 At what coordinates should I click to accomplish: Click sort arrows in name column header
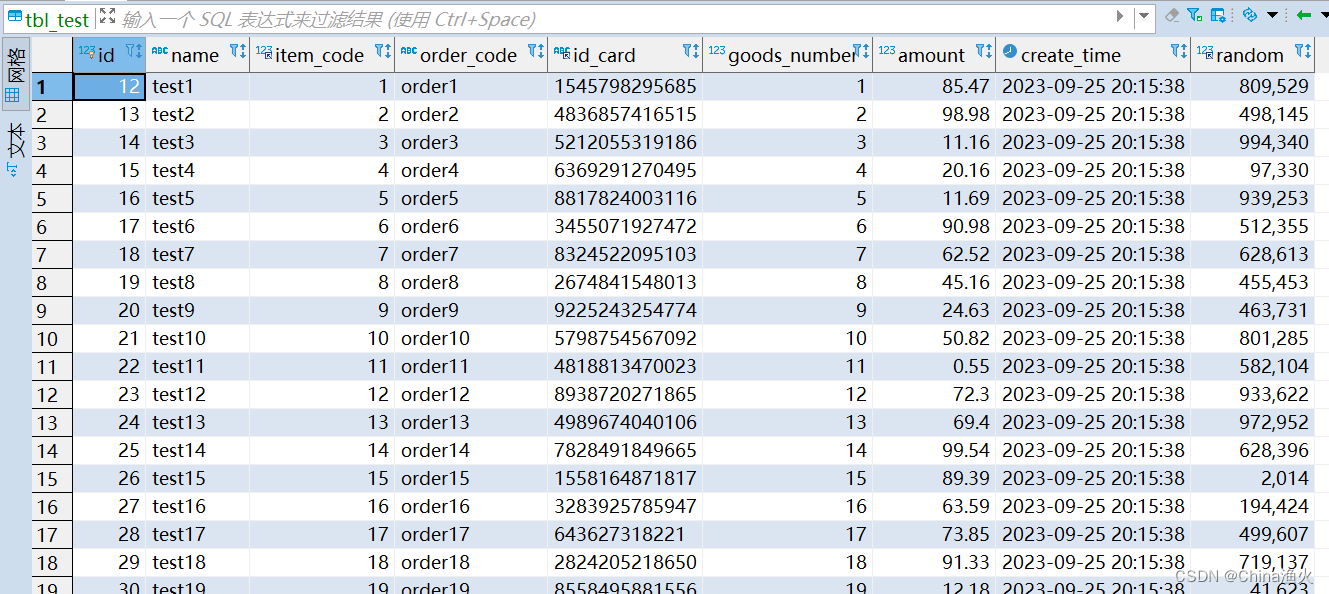(x=244, y=51)
